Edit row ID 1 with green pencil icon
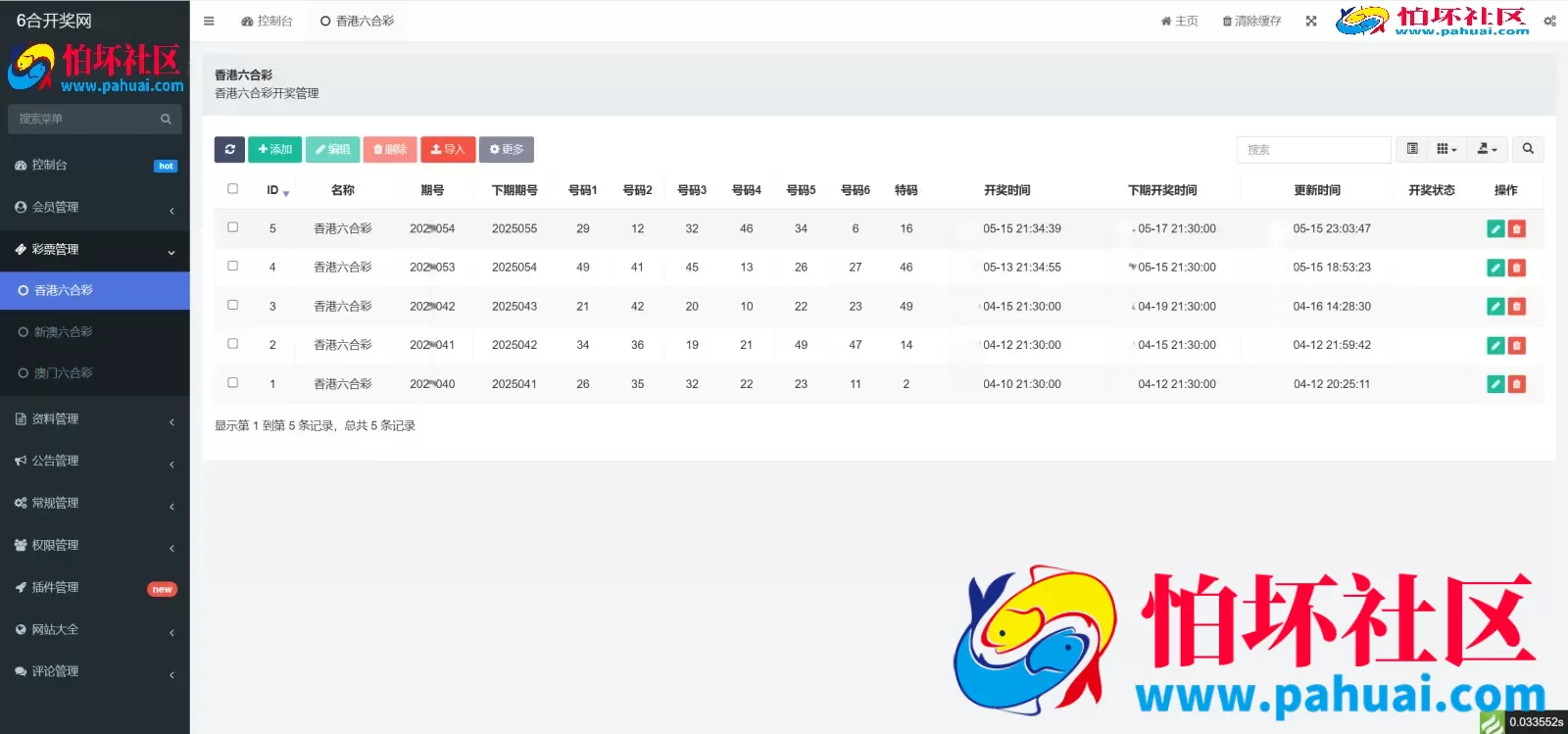1568x734 pixels. 1495,384
